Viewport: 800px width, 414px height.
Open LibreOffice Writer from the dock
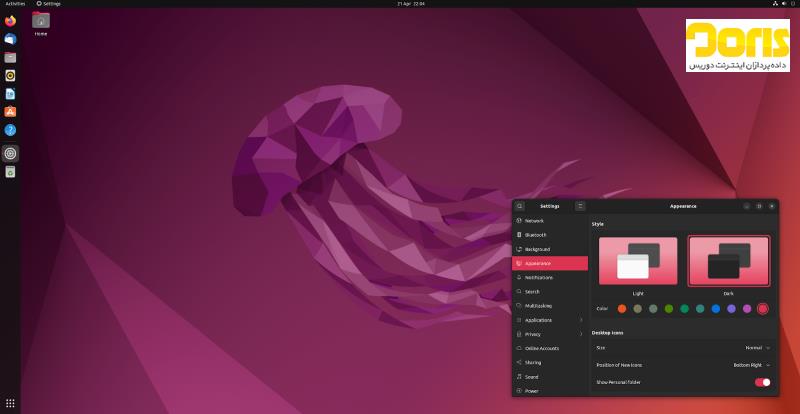point(10,94)
